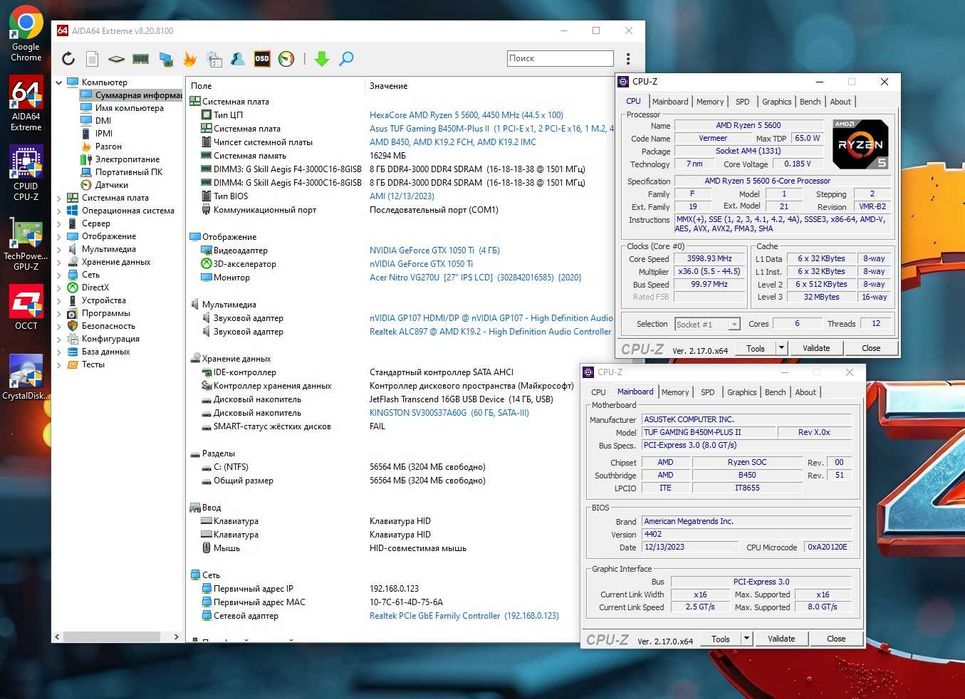
Task: Switch to Mainboard tab in upper CPU-Z window
Action: click(670, 102)
